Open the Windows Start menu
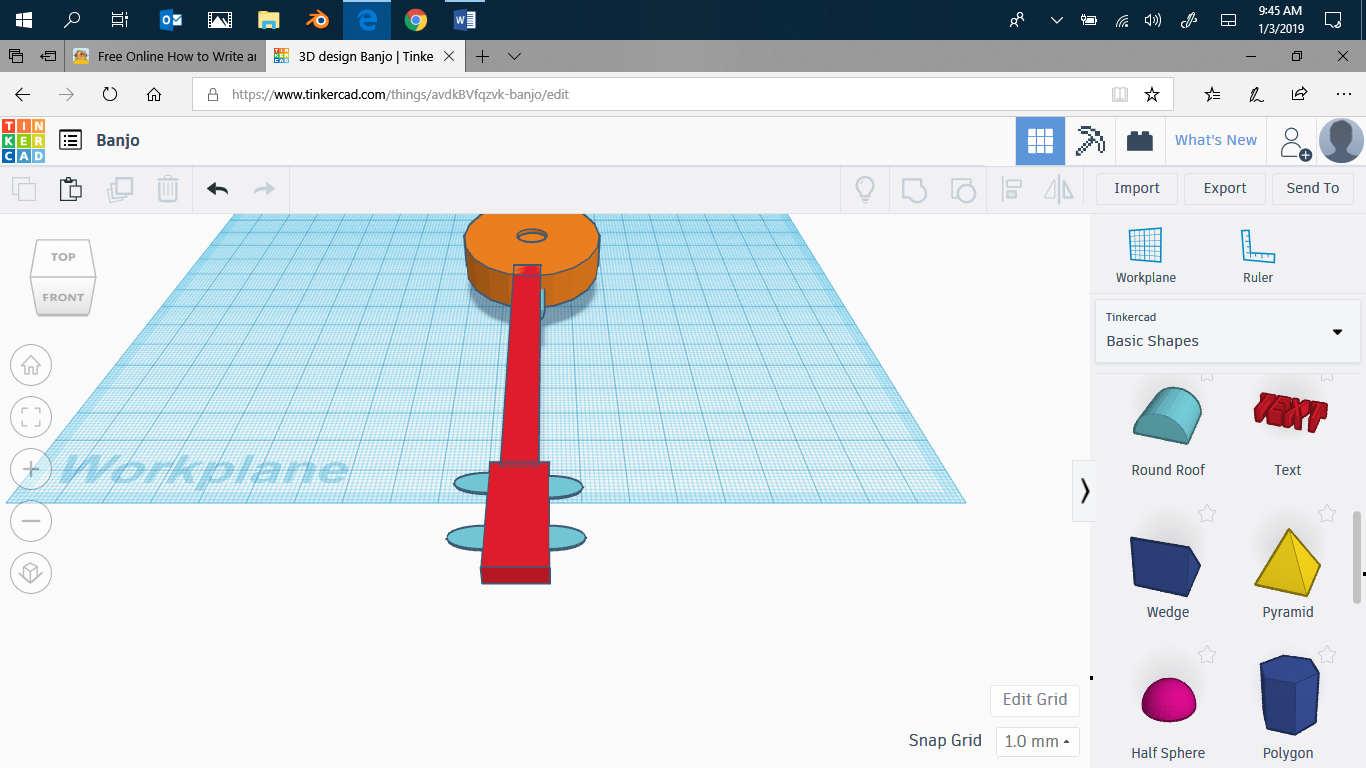The image size is (1366, 768). (x=24, y=19)
